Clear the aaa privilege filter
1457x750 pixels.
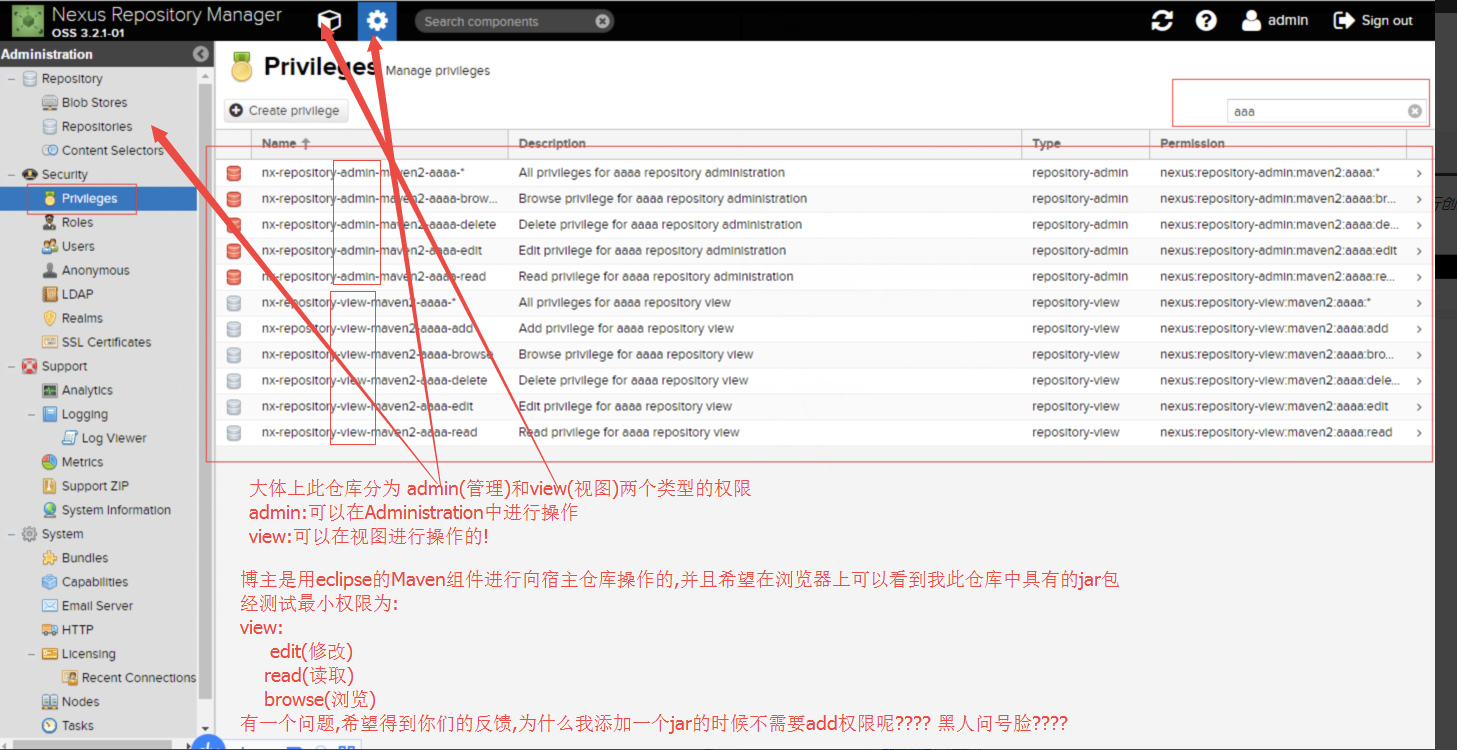1414,111
